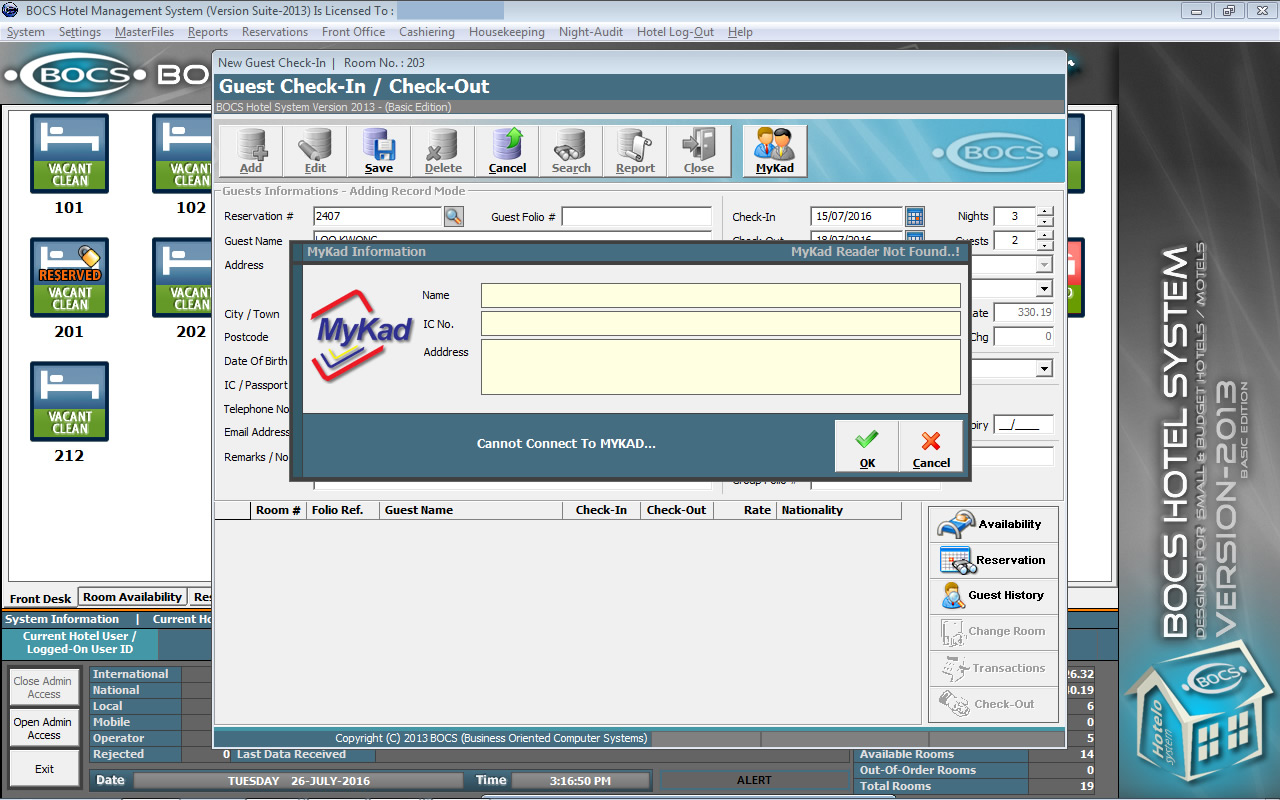Click the Check-In date field
Viewport: 1280px width, 800px height.
857,216
